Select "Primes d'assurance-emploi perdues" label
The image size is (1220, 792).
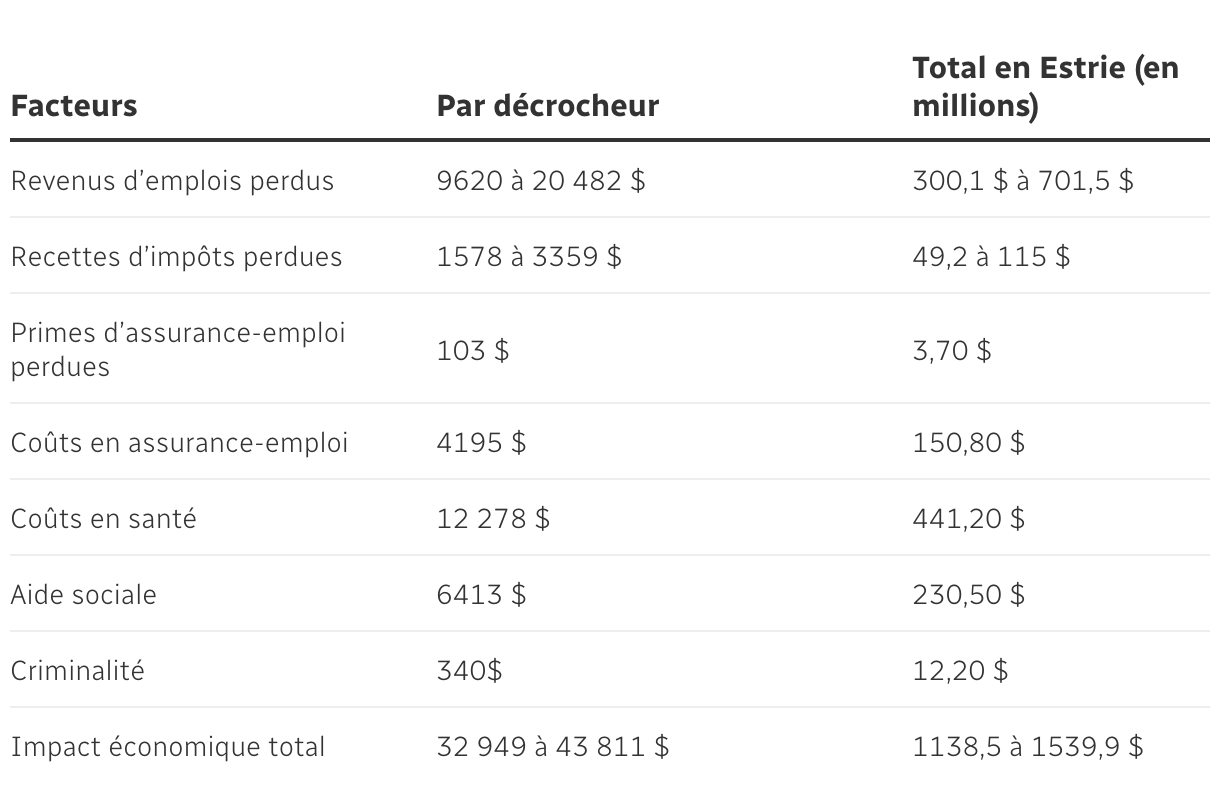[x=178, y=349]
